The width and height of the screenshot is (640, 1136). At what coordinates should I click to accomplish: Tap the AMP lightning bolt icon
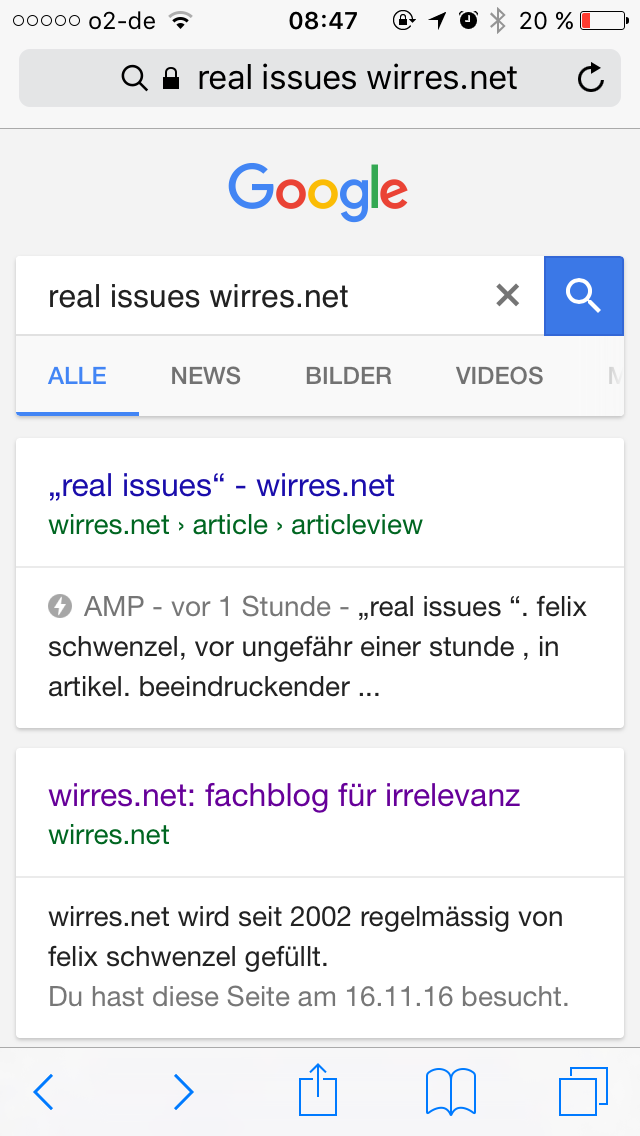click(x=60, y=606)
